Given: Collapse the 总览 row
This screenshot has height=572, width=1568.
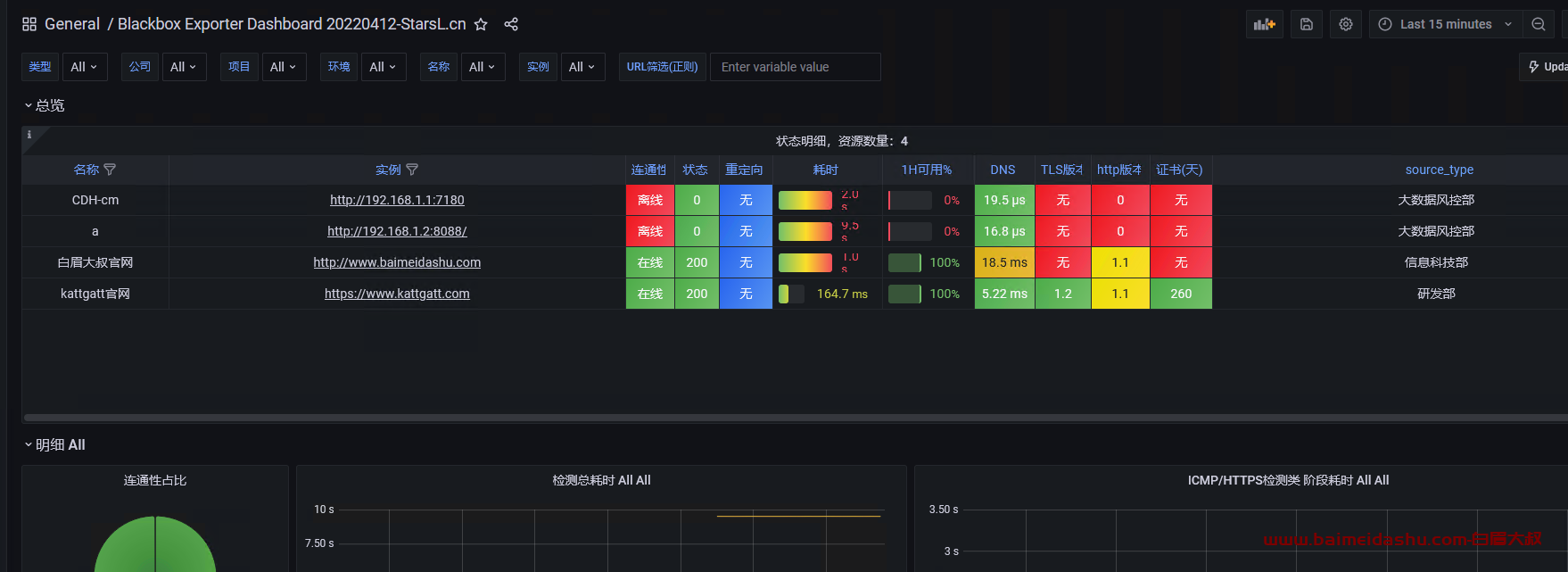Looking at the screenshot, I should pos(45,105).
